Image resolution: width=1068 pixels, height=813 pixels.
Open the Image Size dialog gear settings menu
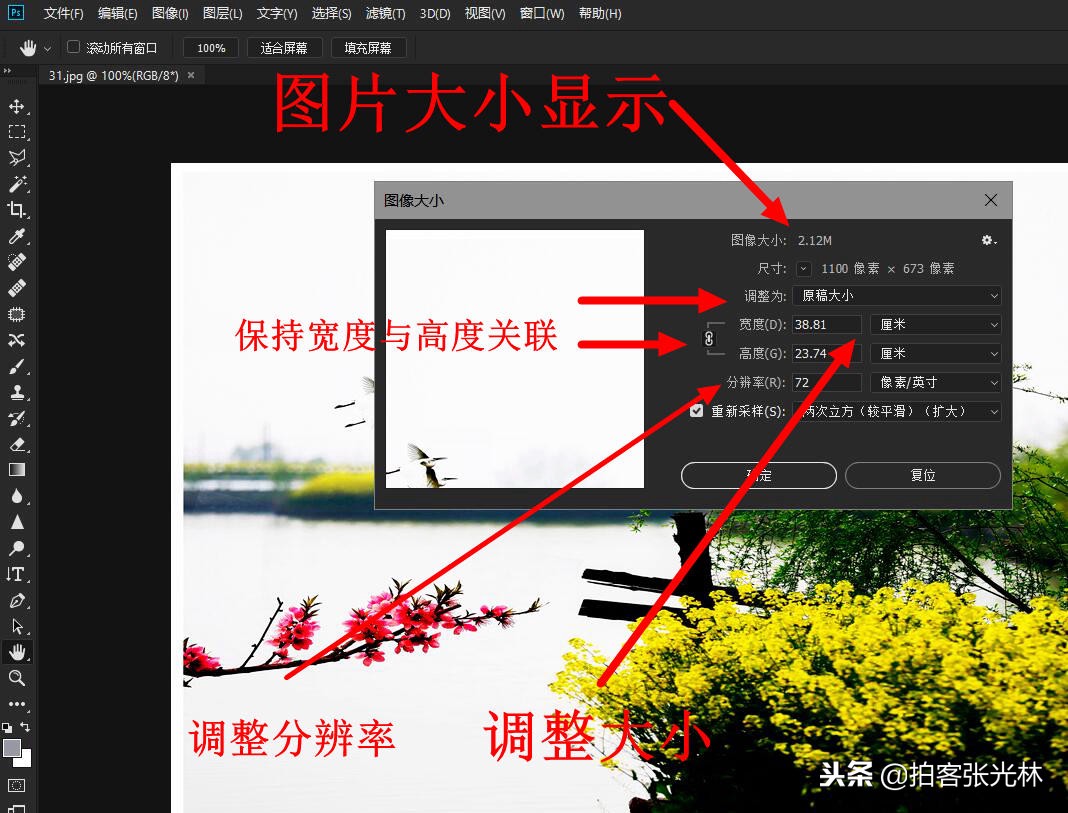pyautogui.click(x=988, y=240)
